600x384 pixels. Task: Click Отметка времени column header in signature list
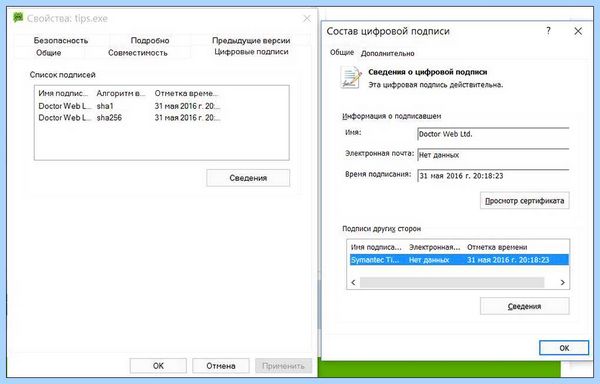click(x=187, y=93)
